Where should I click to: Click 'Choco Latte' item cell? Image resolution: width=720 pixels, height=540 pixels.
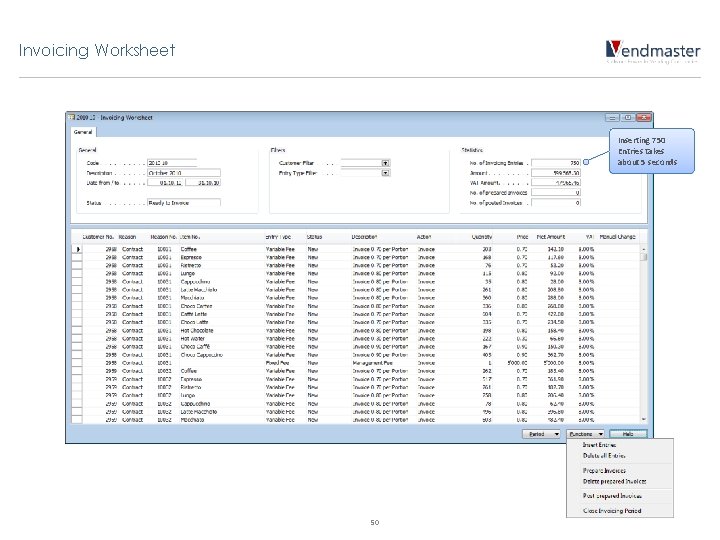click(194, 322)
